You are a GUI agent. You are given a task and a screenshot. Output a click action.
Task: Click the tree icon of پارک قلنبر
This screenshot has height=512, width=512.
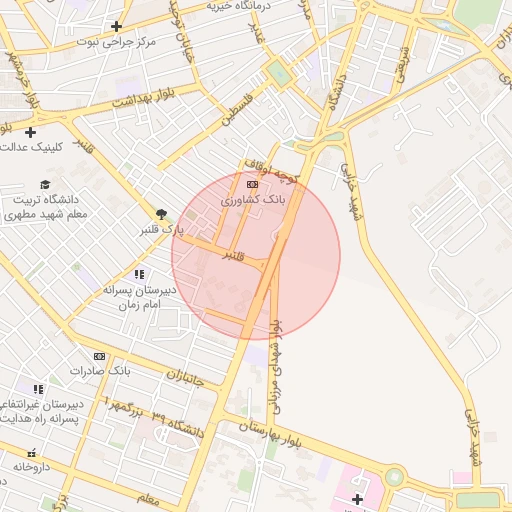point(161,214)
